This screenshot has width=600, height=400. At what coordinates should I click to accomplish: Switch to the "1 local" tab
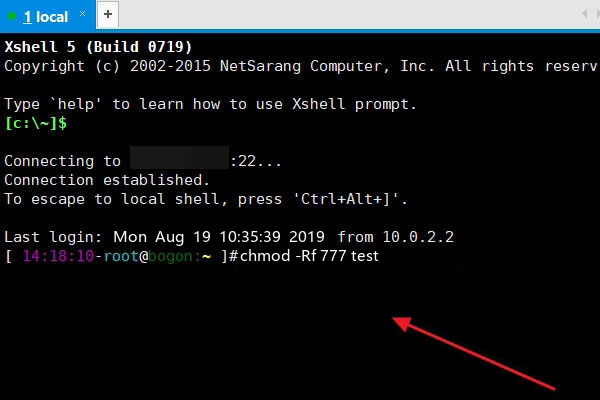point(46,17)
